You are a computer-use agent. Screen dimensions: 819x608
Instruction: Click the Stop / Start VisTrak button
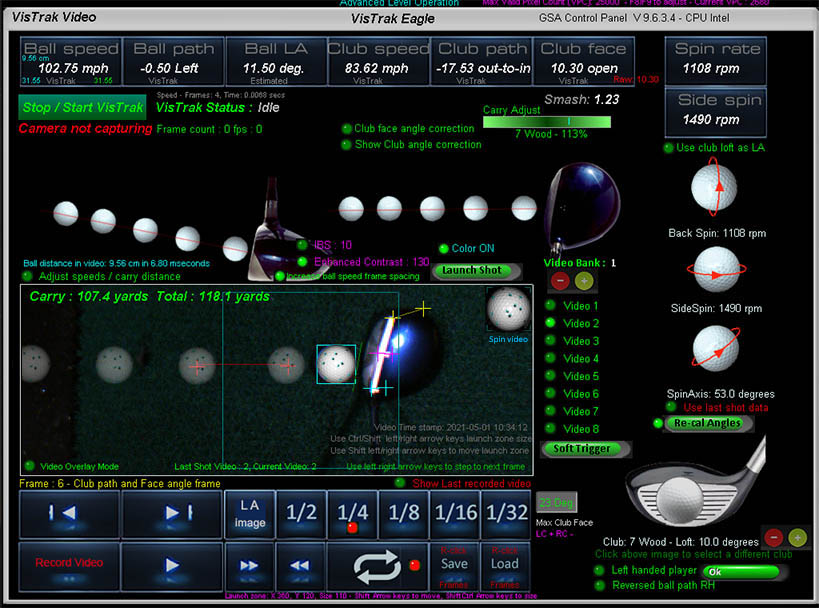tap(83, 108)
